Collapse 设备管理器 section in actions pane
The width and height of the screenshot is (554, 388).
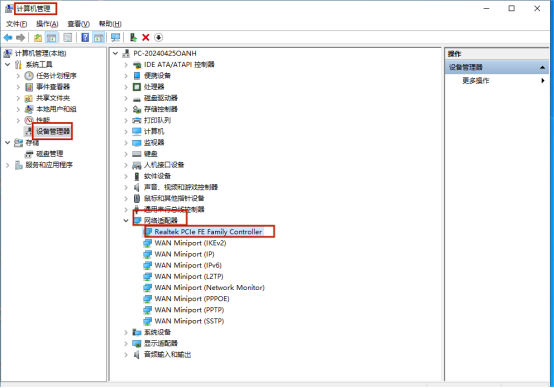[542, 67]
